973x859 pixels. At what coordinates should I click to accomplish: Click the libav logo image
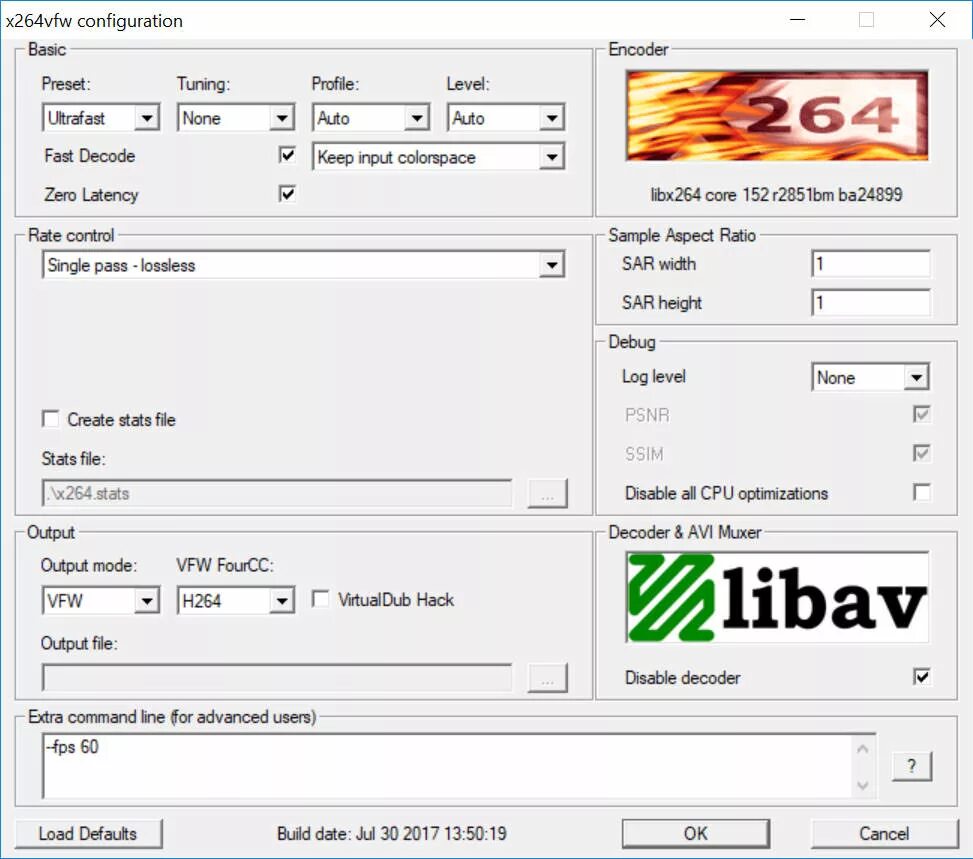pos(777,597)
